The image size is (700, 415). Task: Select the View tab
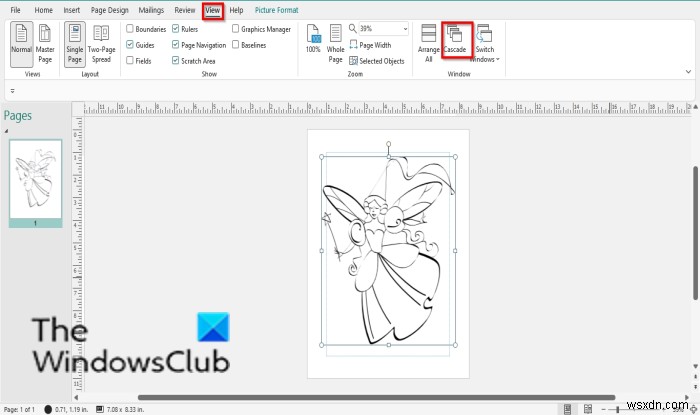(x=212, y=10)
